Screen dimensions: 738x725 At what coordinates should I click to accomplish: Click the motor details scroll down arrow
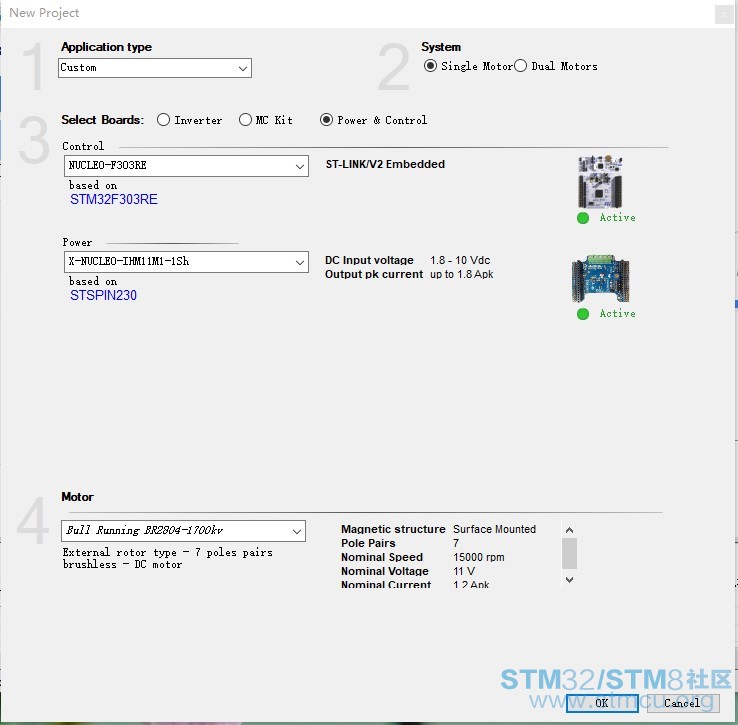569,580
